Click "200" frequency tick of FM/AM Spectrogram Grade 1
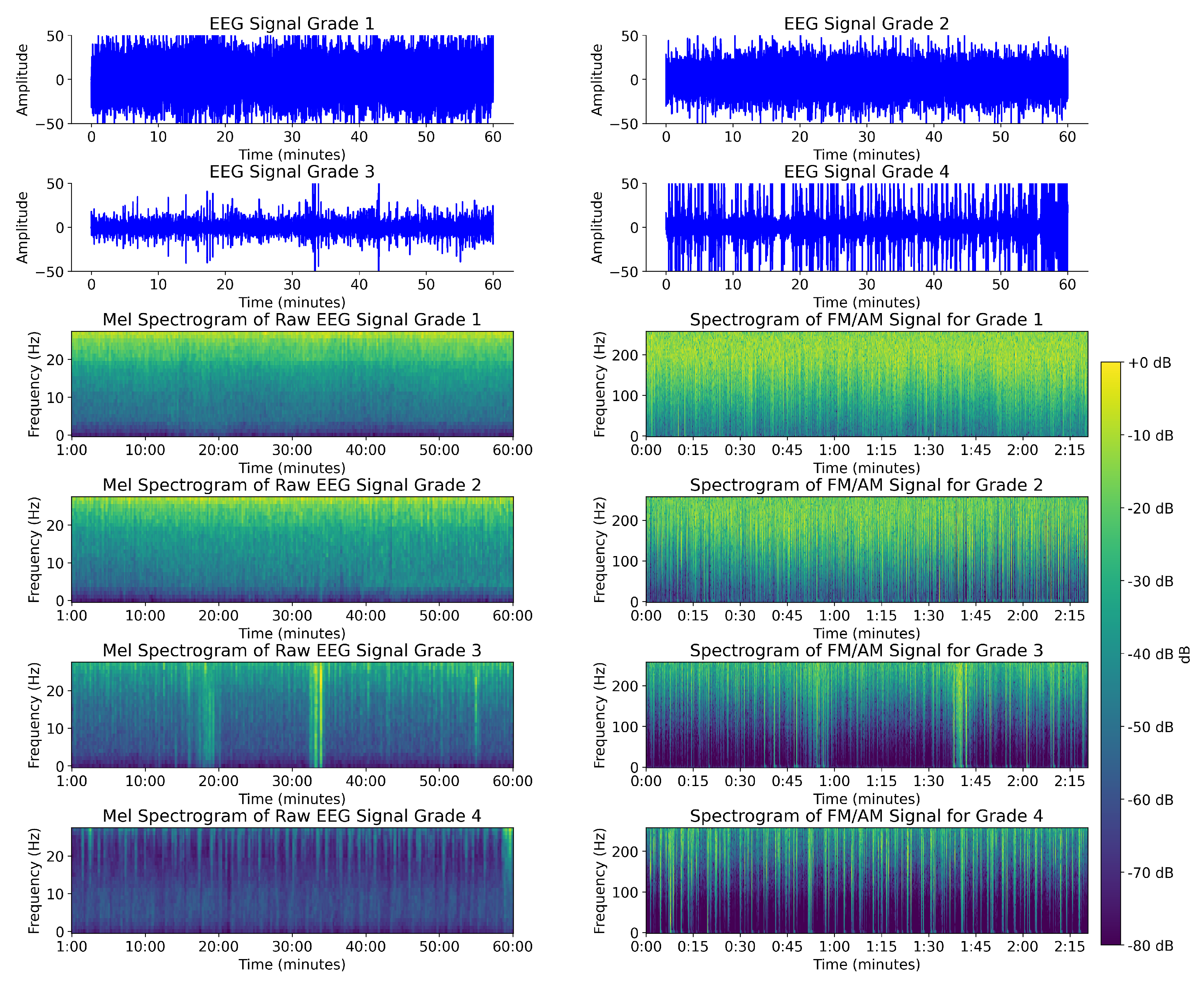Image resolution: width=1204 pixels, height=987 pixels. coord(625,355)
